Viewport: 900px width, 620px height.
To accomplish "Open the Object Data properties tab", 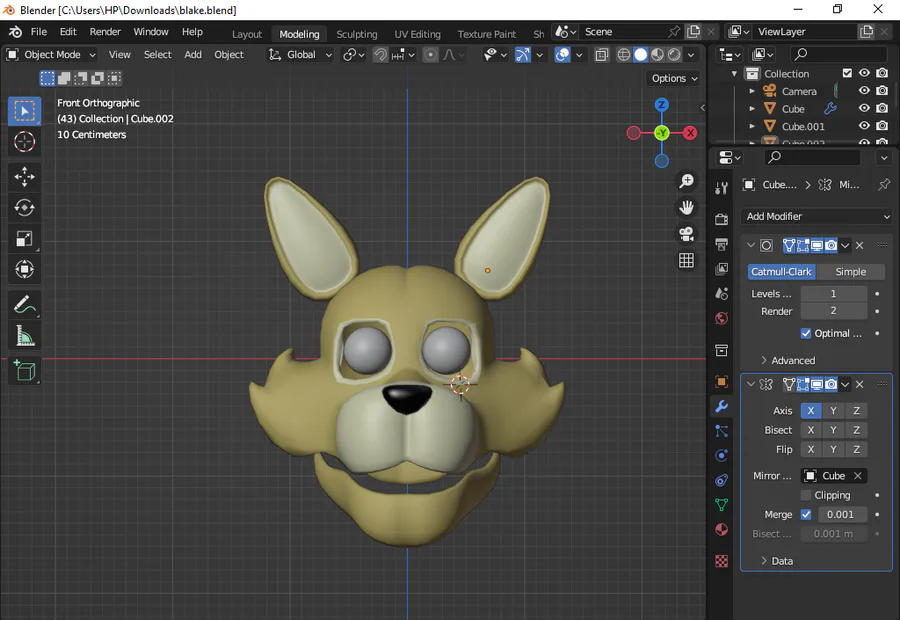I will (x=721, y=505).
